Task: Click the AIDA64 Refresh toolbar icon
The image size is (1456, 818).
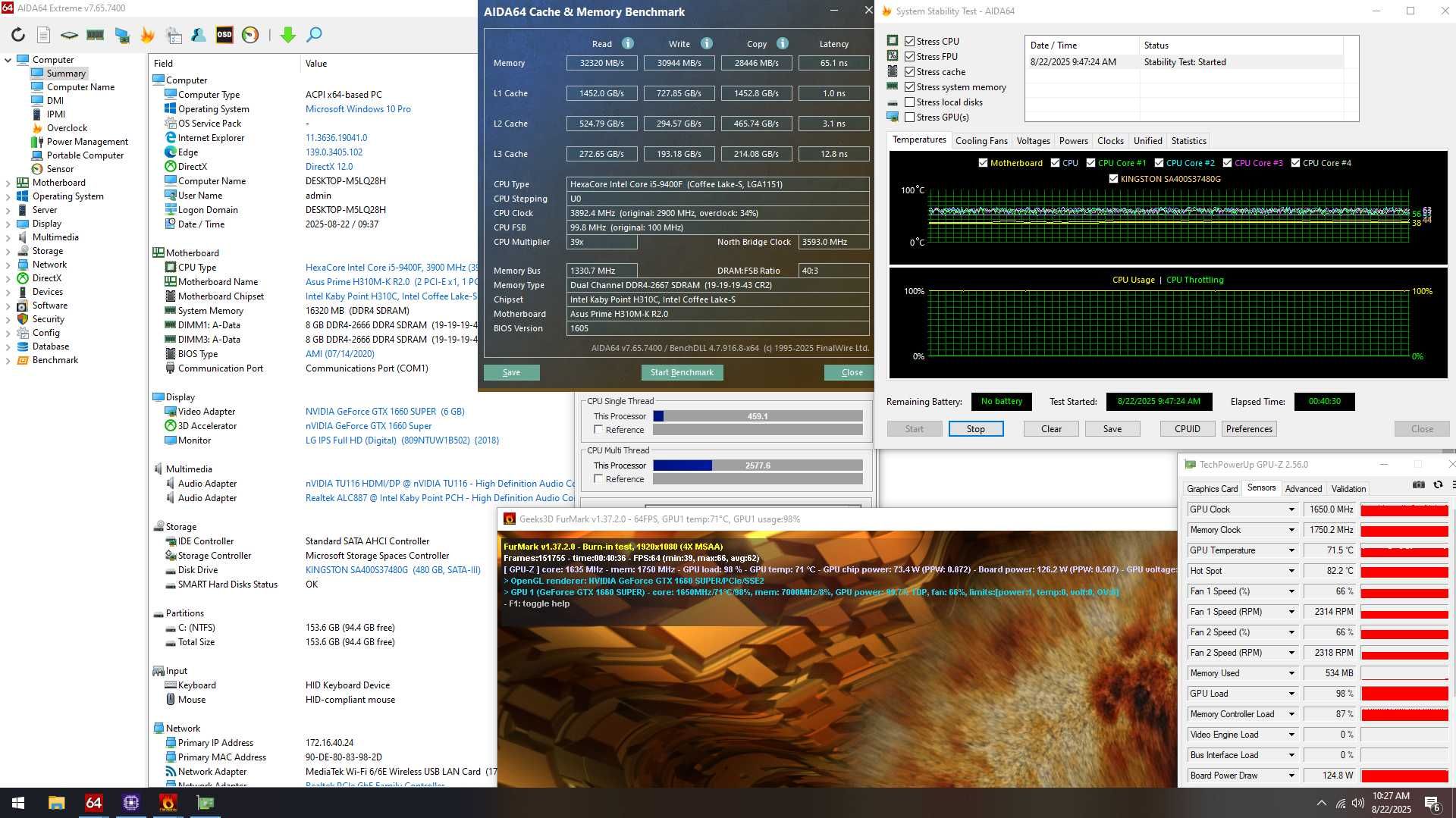Action: pos(18,35)
